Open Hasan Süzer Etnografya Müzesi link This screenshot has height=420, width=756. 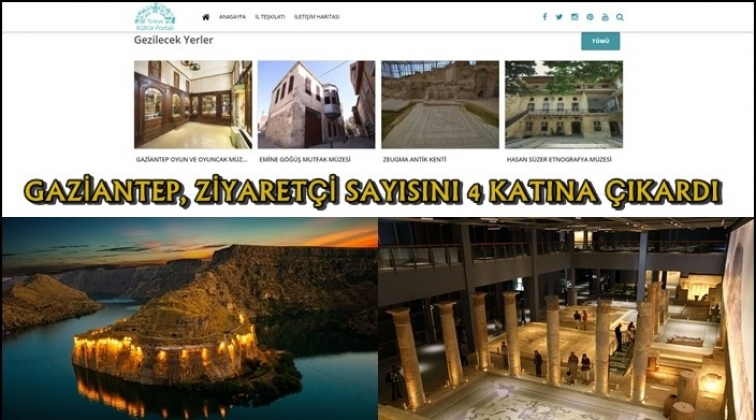(x=558, y=158)
